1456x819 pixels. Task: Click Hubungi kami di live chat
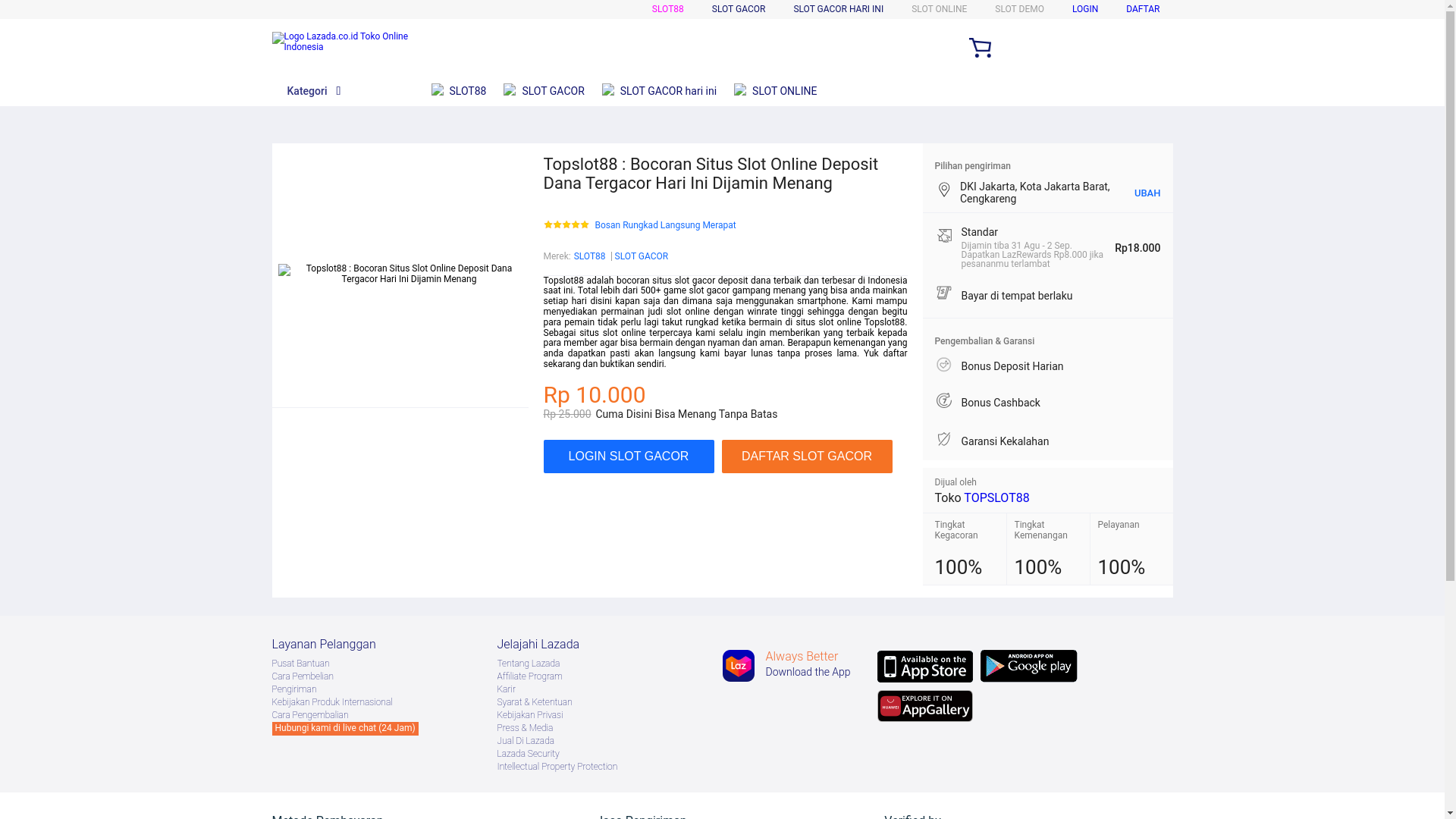coord(345,728)
